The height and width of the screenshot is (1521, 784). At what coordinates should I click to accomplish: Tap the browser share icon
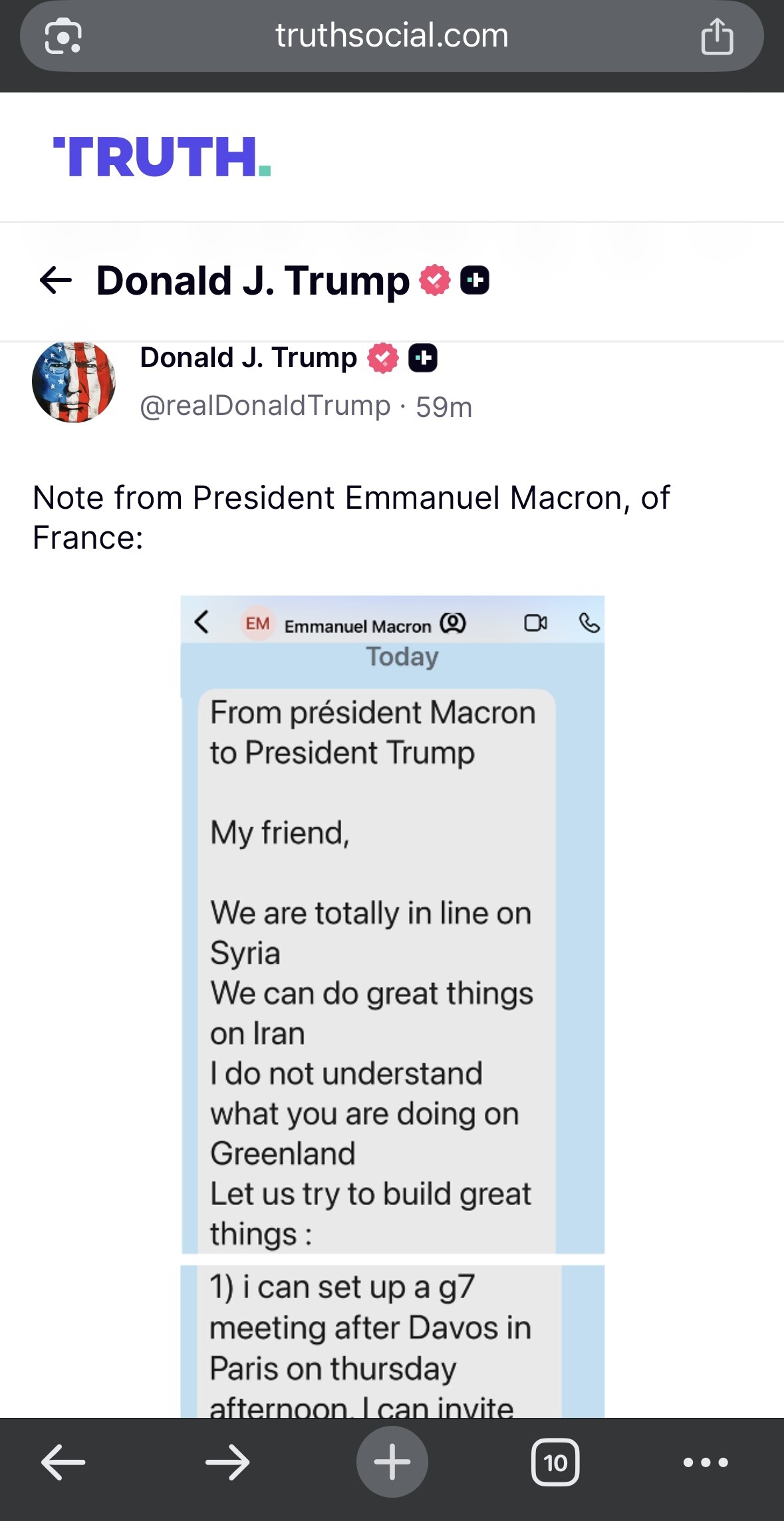click(x=717, y=36)
